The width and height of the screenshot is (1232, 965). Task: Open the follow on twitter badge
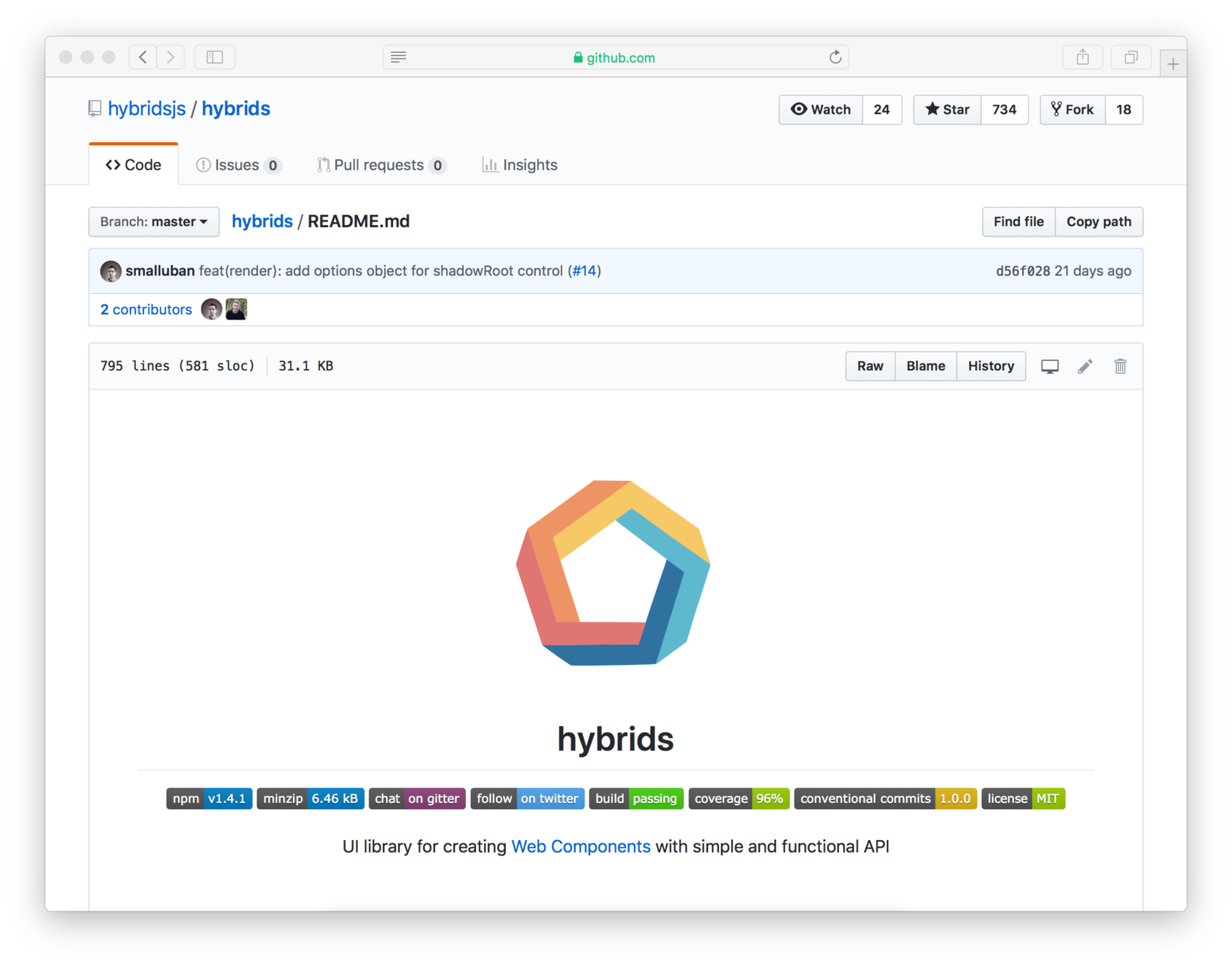point(527,798)
